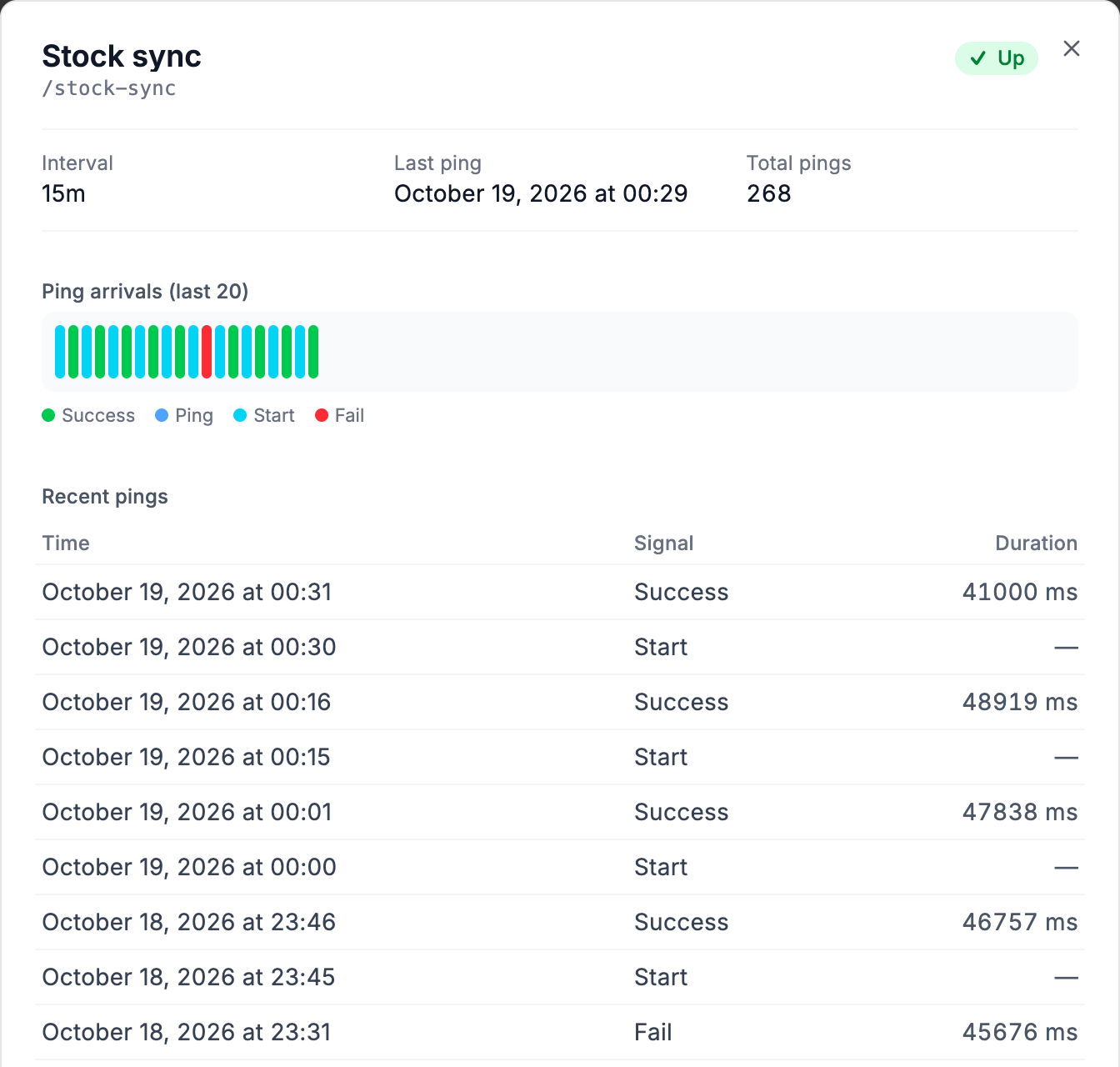Click the 47838 ms duration value
Screen dimensions: 1120x1067
tap(1020, 812)
